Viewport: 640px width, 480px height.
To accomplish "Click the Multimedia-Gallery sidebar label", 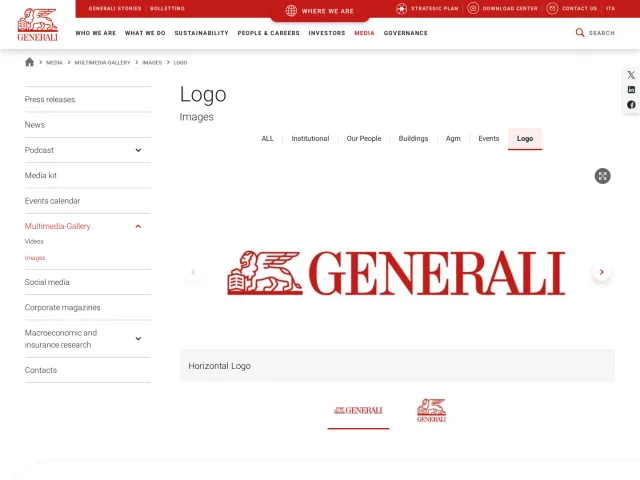I will click(x=58, y=226).
